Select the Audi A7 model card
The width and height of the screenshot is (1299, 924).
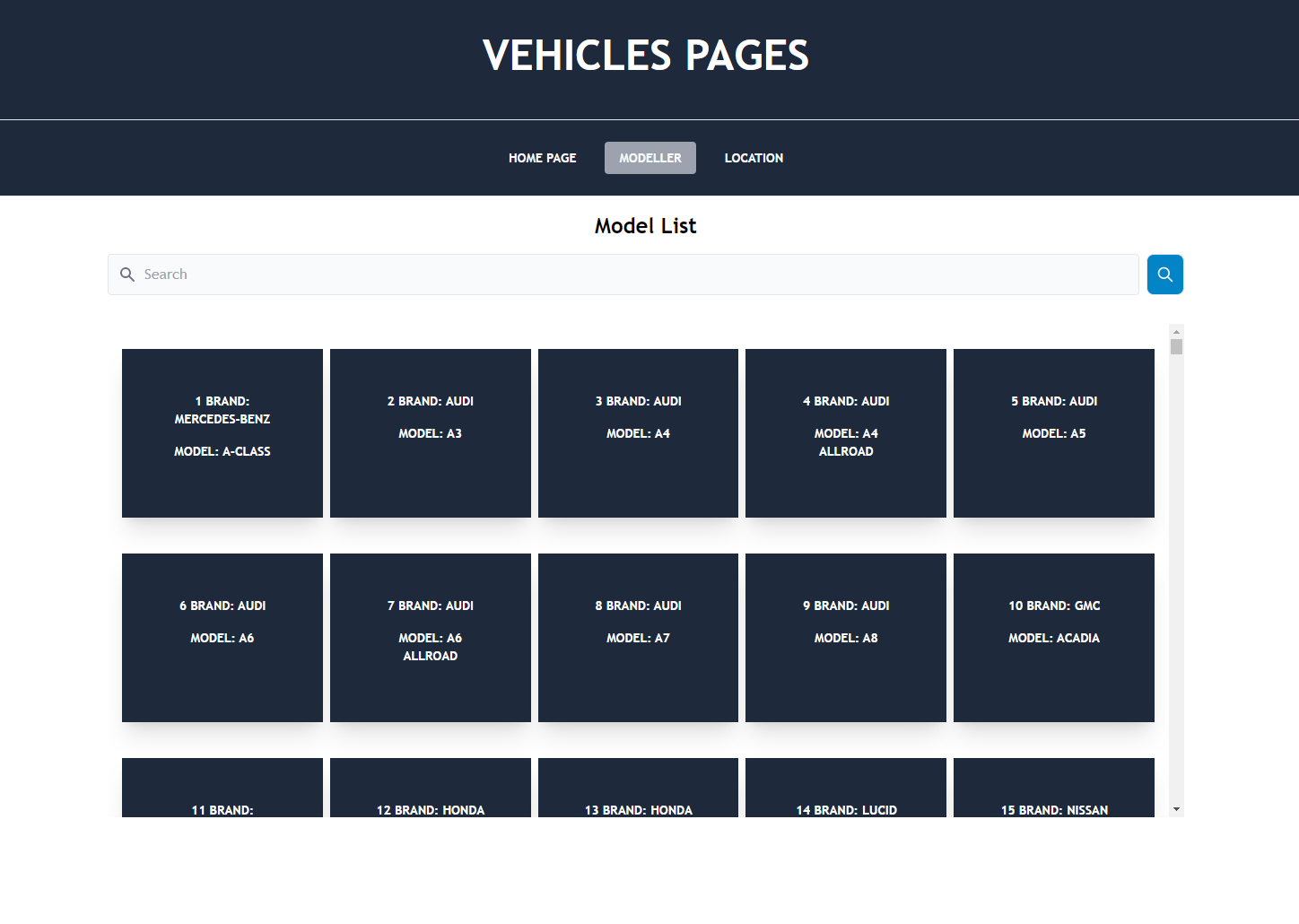(x=638, y=638)
